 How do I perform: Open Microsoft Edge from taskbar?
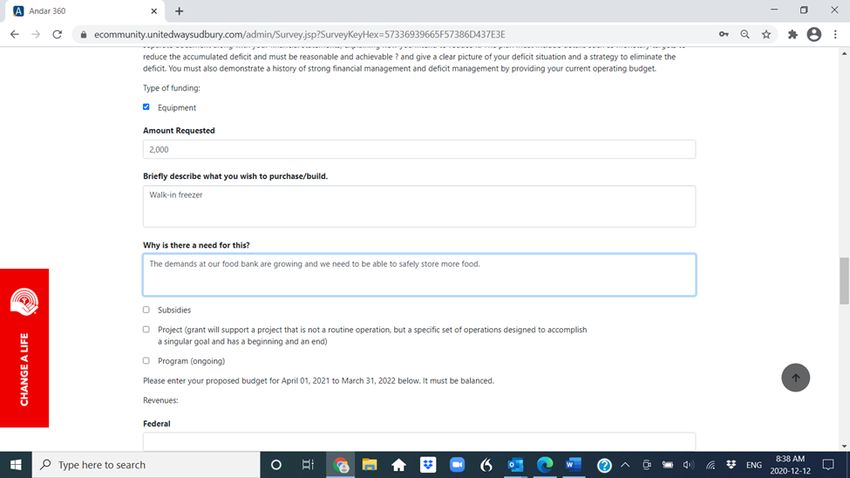pyautogui.click(x=545, y=464)
